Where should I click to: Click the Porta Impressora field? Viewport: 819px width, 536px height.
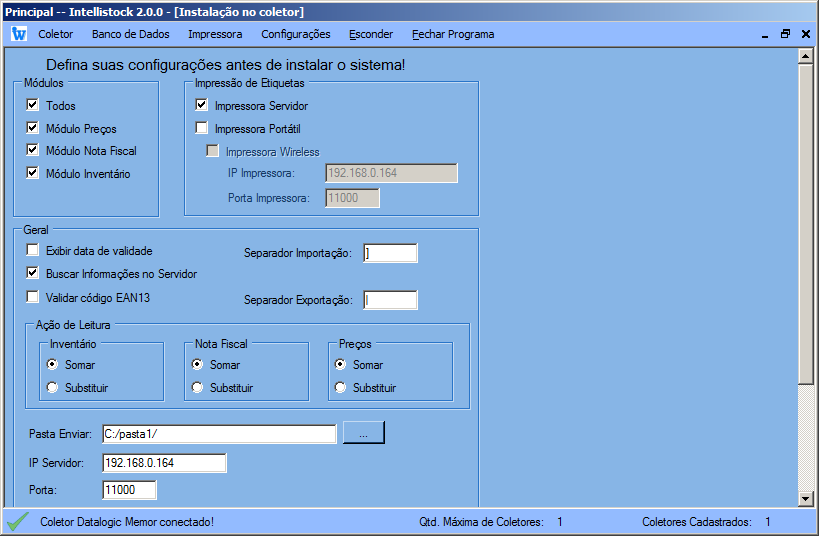[x=352, y=198]
